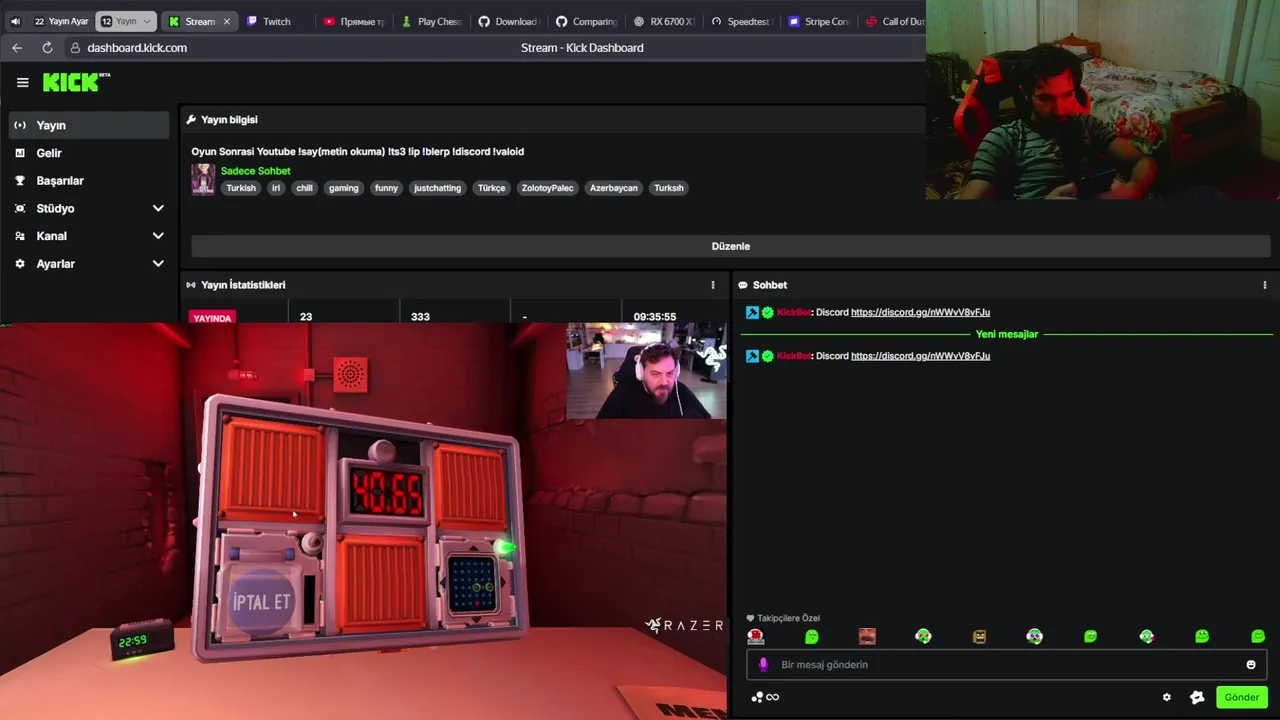
Task: Click the justchatting tag
Action: (437, 188)
